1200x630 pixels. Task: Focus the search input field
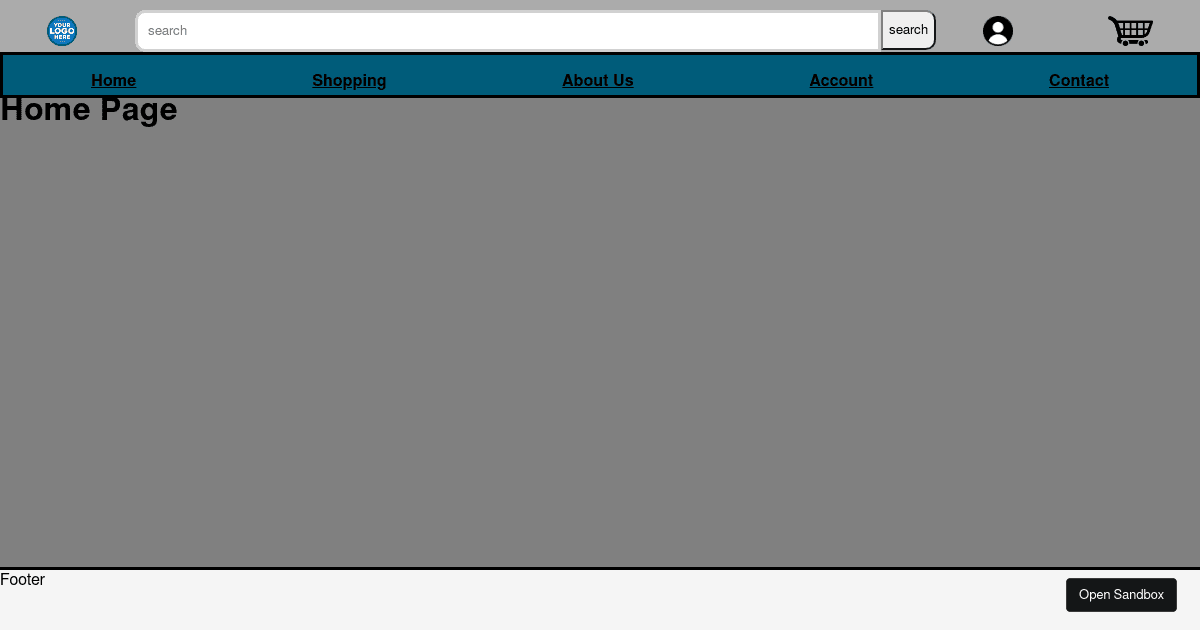click(x=508, y=30)
